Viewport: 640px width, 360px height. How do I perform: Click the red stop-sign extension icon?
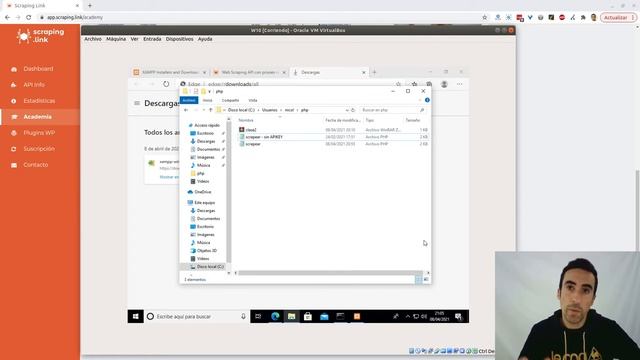click(562, 18)
